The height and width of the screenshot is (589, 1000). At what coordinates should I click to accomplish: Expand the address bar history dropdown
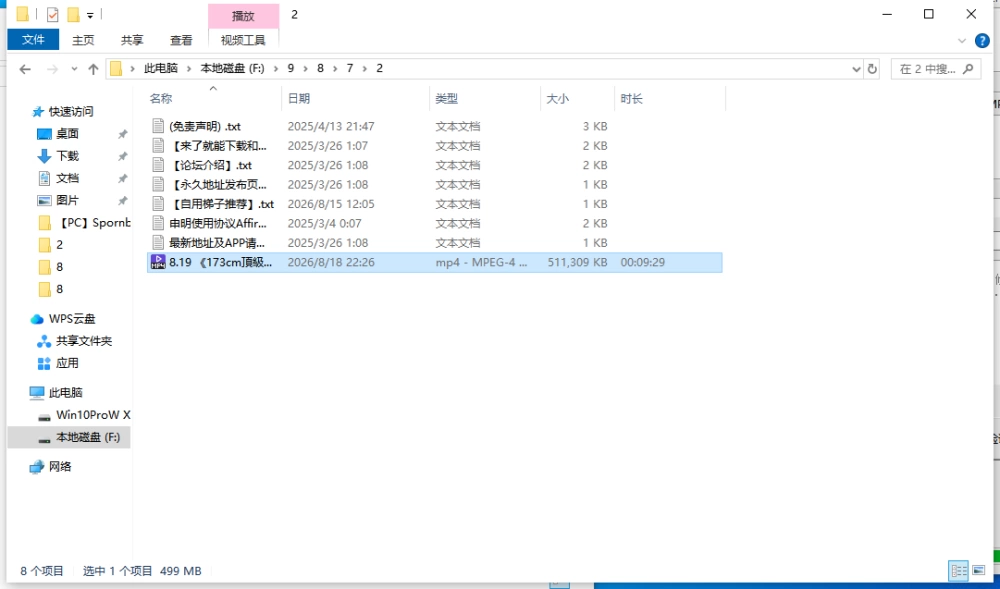click(857, 69)
